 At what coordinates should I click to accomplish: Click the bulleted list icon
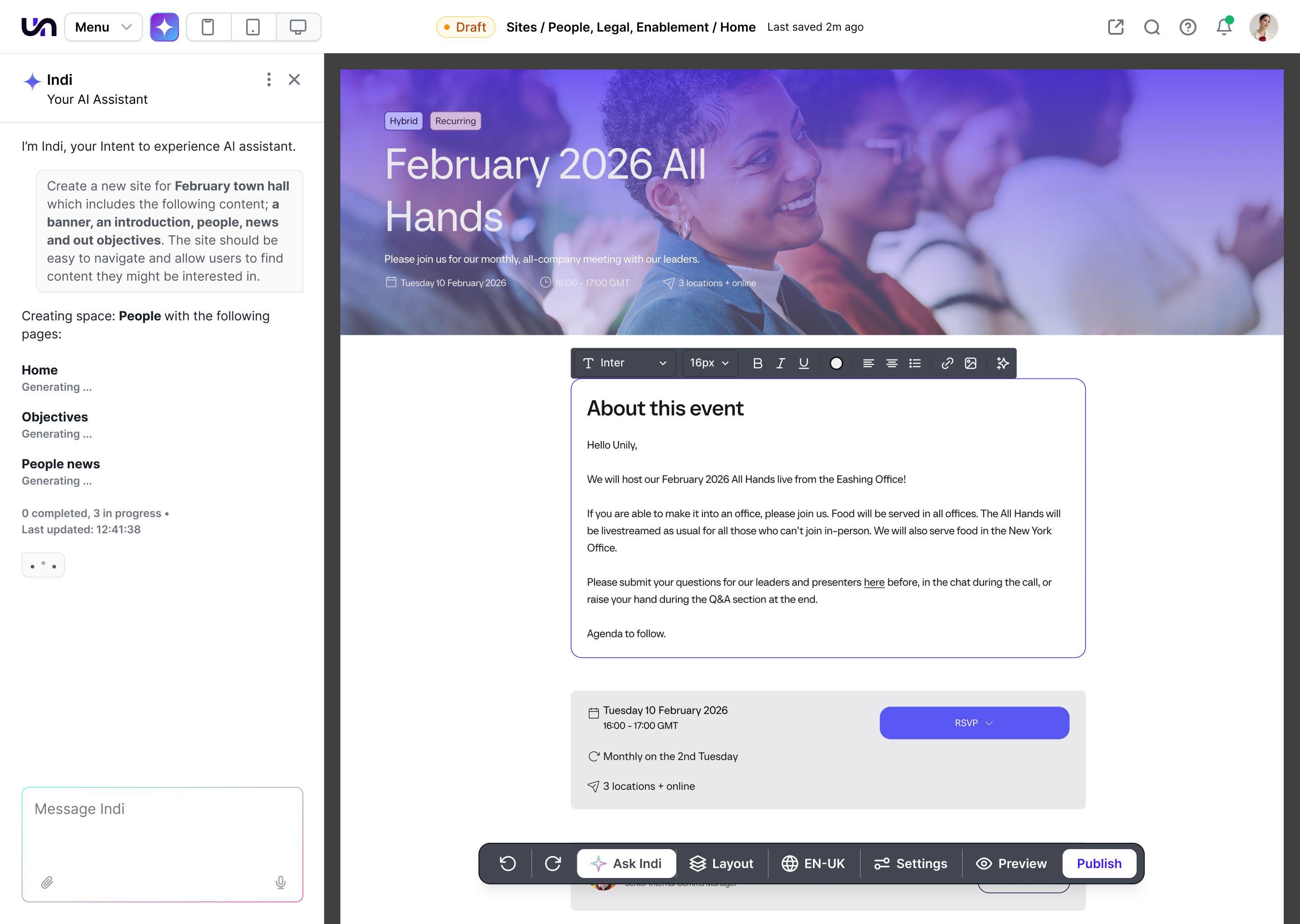(x=915, y=363)
